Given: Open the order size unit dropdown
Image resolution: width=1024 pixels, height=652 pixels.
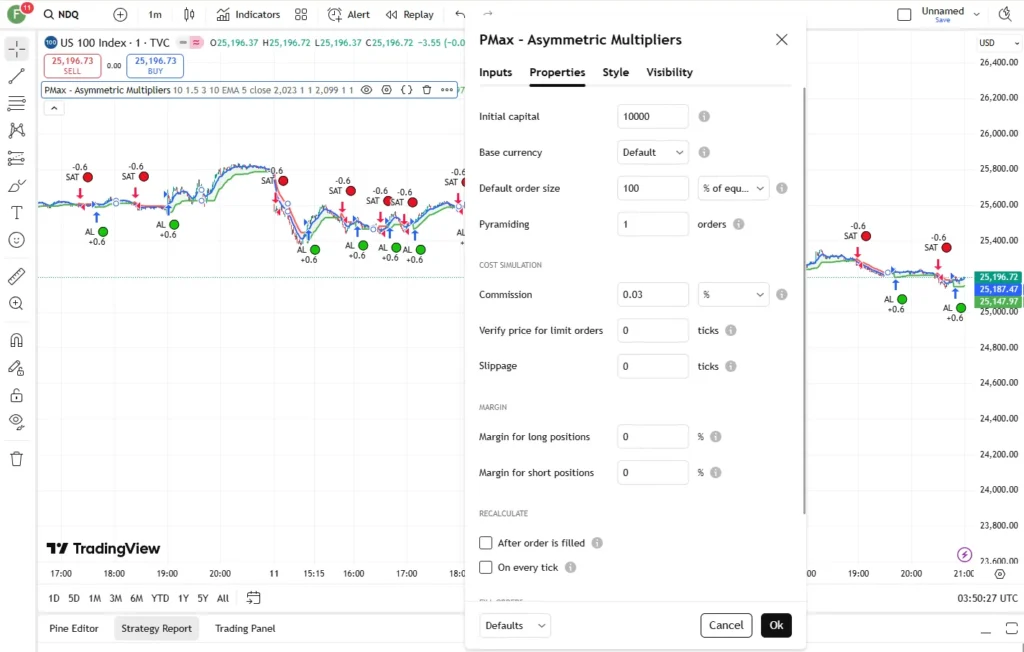Looking at the screenshot, I should coord(733,188).
